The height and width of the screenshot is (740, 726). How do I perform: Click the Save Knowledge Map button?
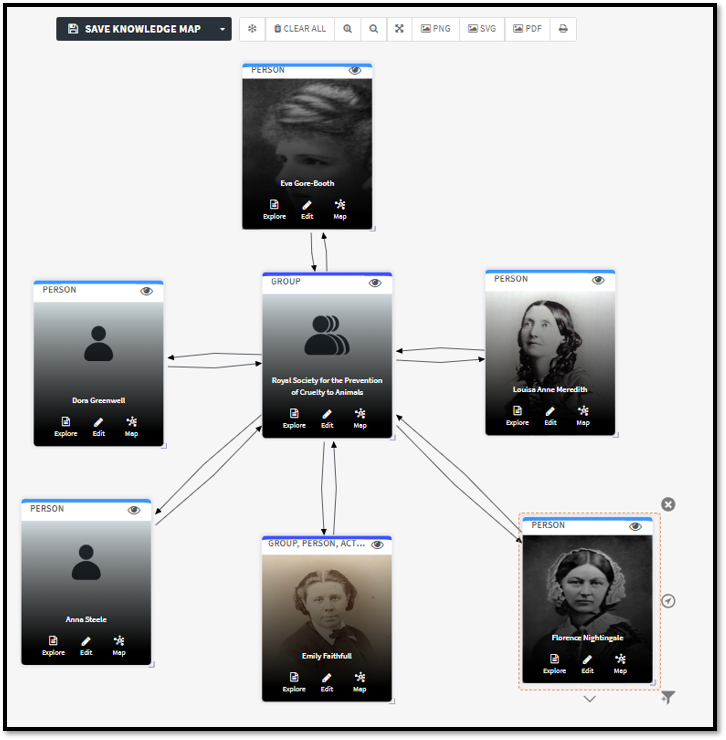134,29
